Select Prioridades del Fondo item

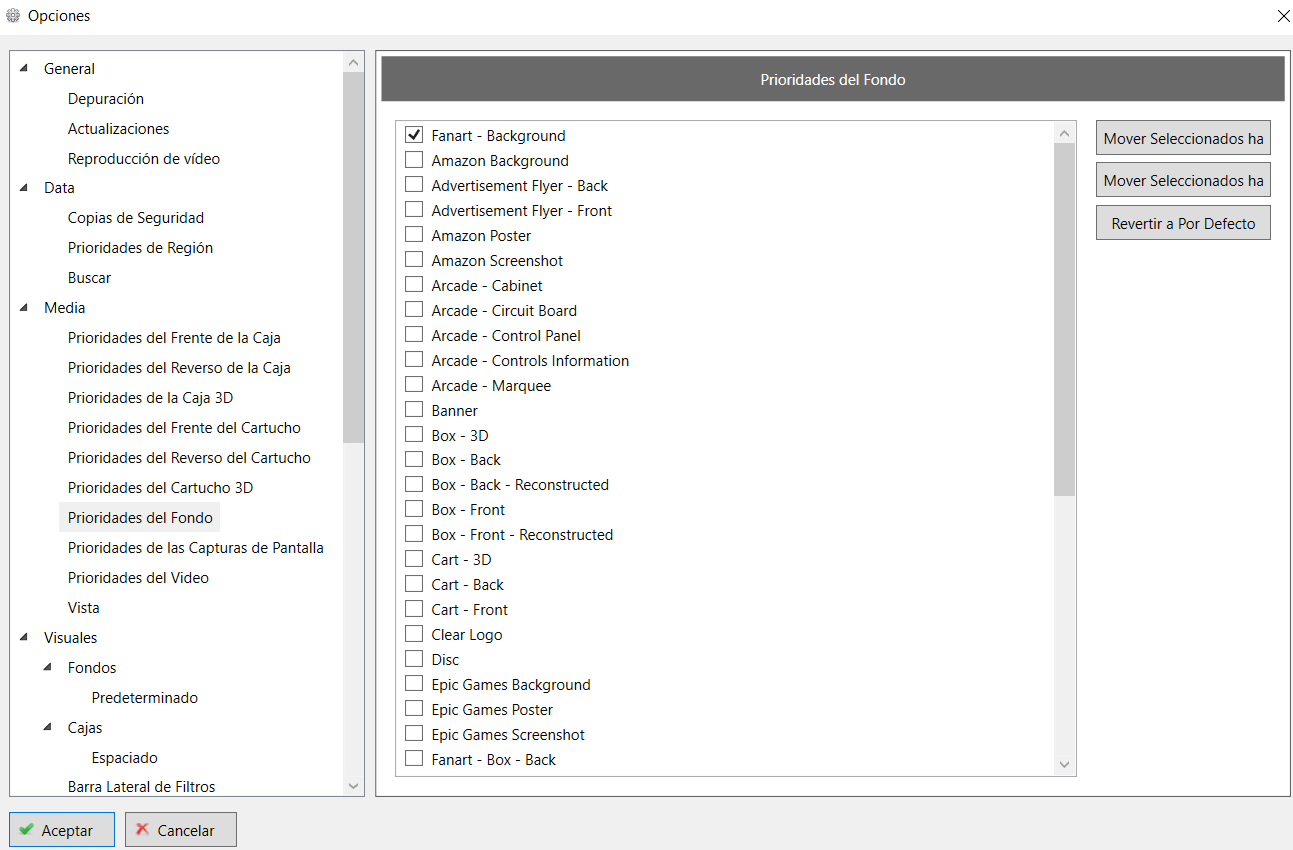[140, 518]
